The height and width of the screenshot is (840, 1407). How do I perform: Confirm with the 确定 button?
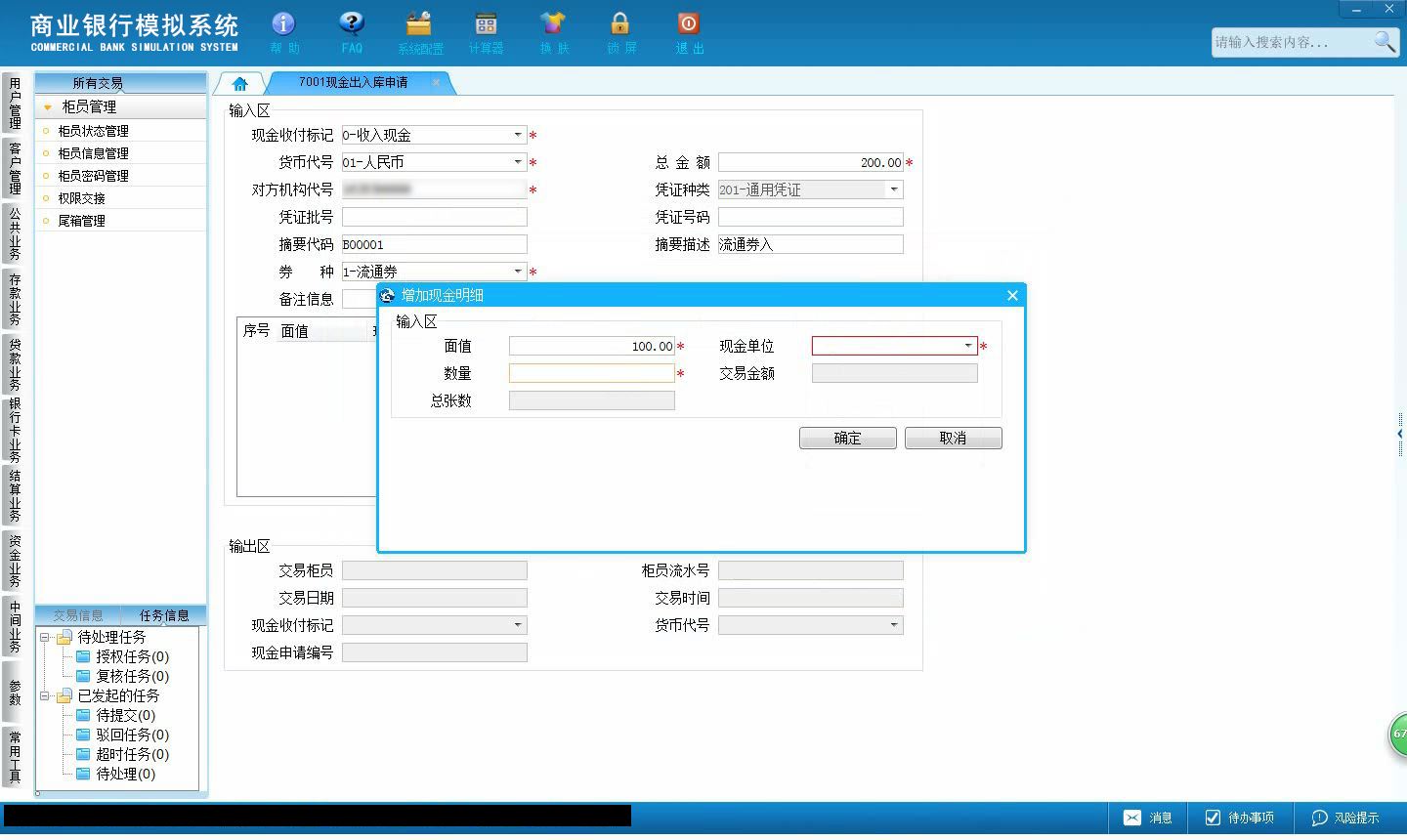point(847,439)
